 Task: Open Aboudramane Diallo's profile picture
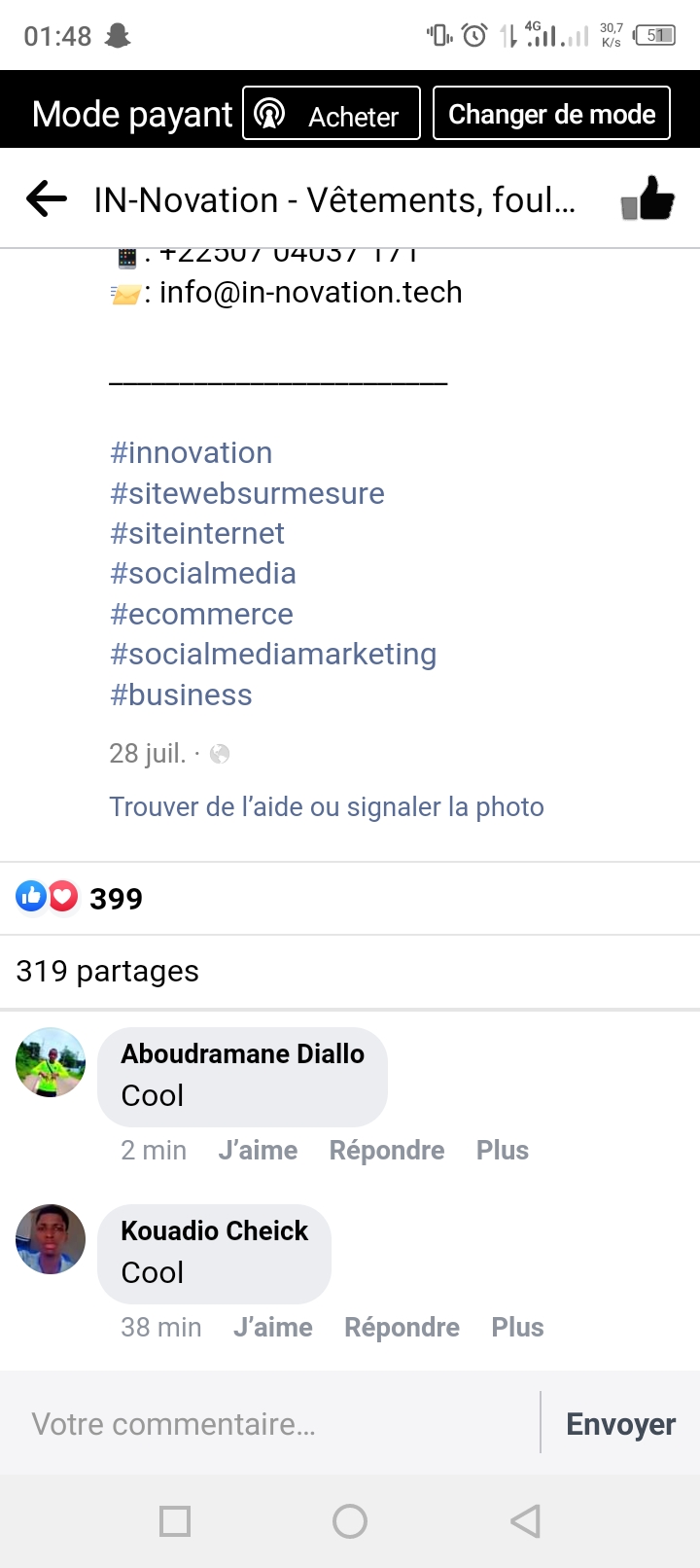(51, 1062)
